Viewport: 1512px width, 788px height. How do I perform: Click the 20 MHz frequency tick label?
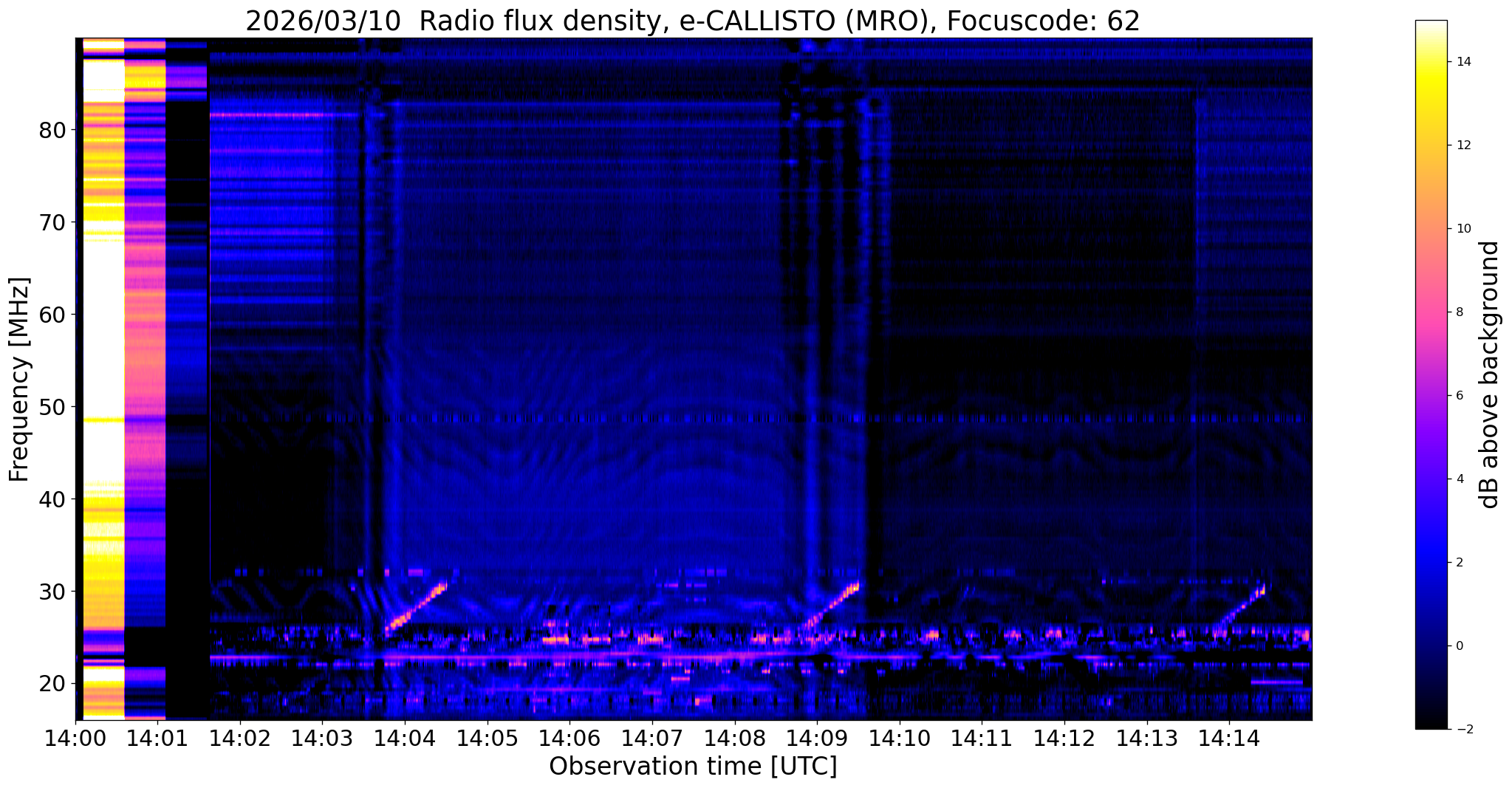pyautogui.click(x=52, y=684)
